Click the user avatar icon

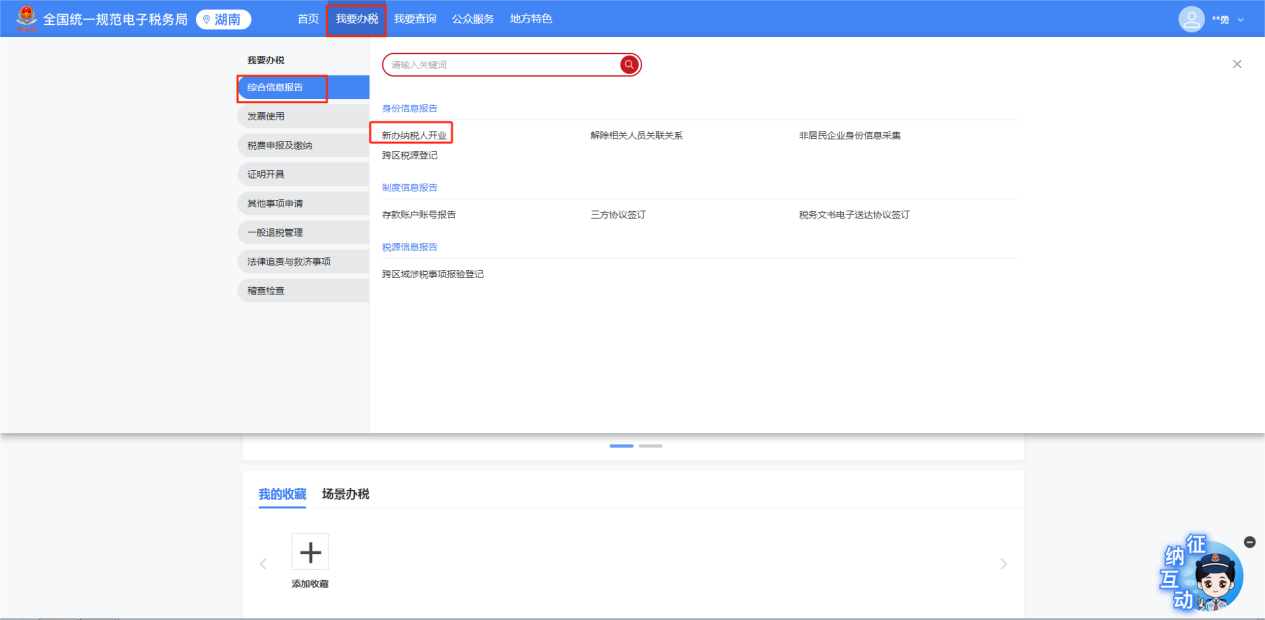pyautogui.click(x=1191, y=19)
